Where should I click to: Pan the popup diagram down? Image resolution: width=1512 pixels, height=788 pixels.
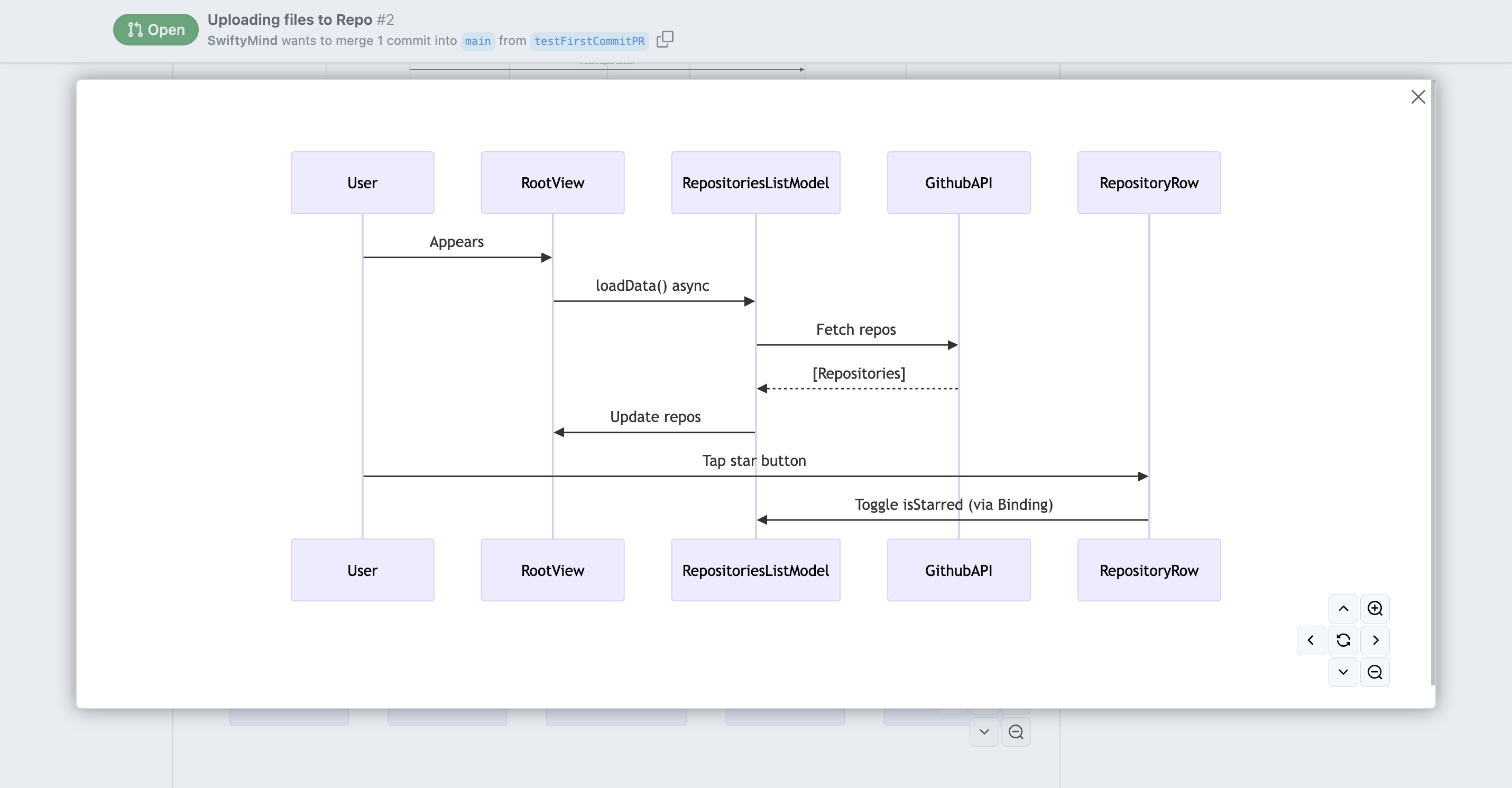(x=1343, y=672)
